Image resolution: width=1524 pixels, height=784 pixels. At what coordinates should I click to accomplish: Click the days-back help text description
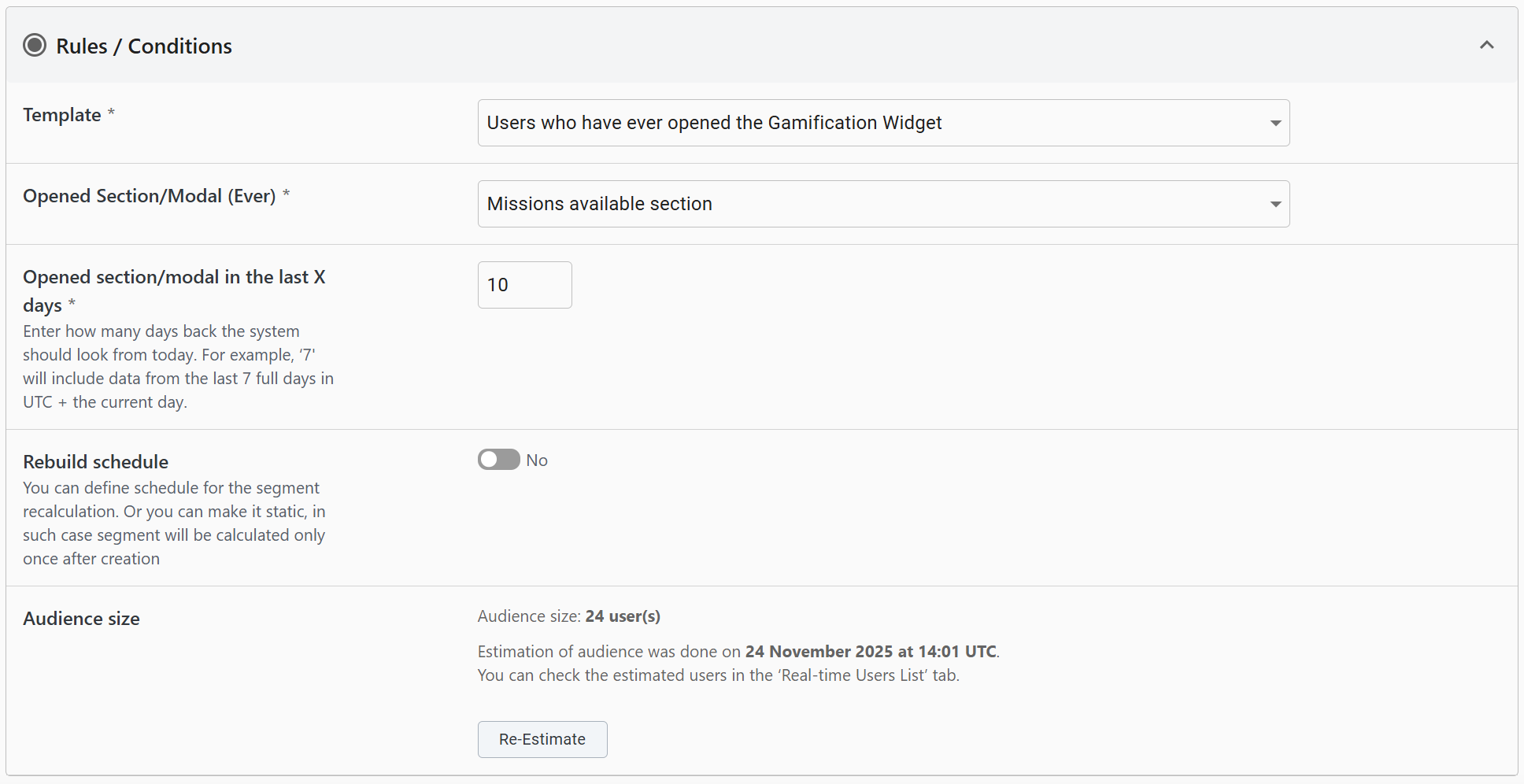(x=178, y=367)
